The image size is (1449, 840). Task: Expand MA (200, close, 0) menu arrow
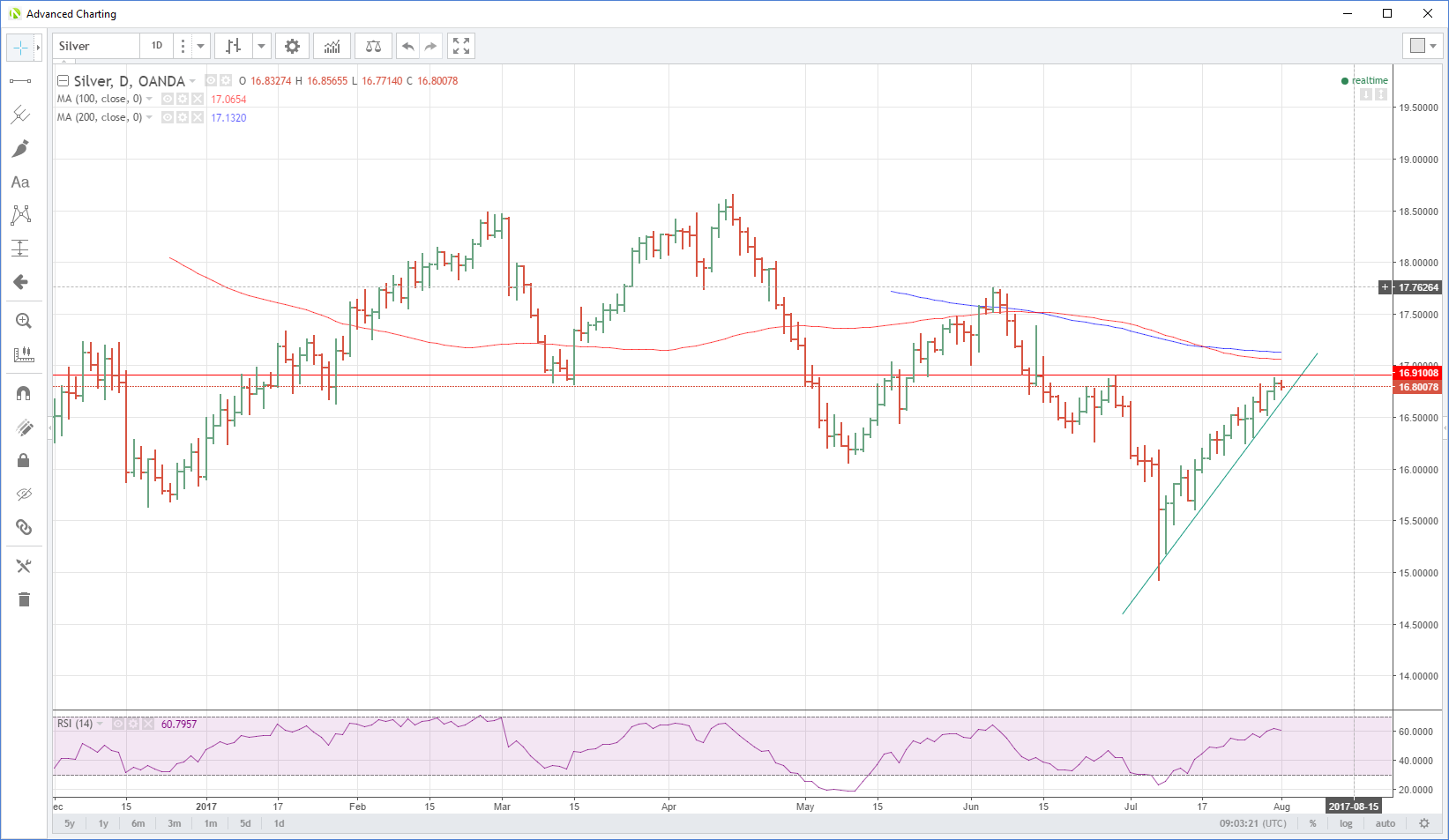point(149,117)
